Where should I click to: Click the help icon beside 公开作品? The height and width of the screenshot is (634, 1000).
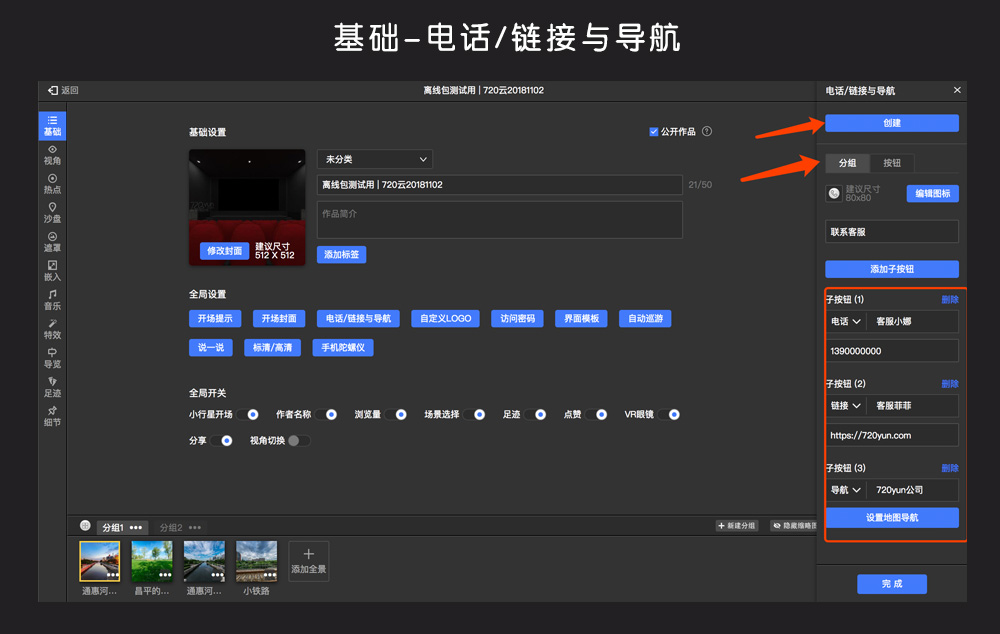[707, 131]
